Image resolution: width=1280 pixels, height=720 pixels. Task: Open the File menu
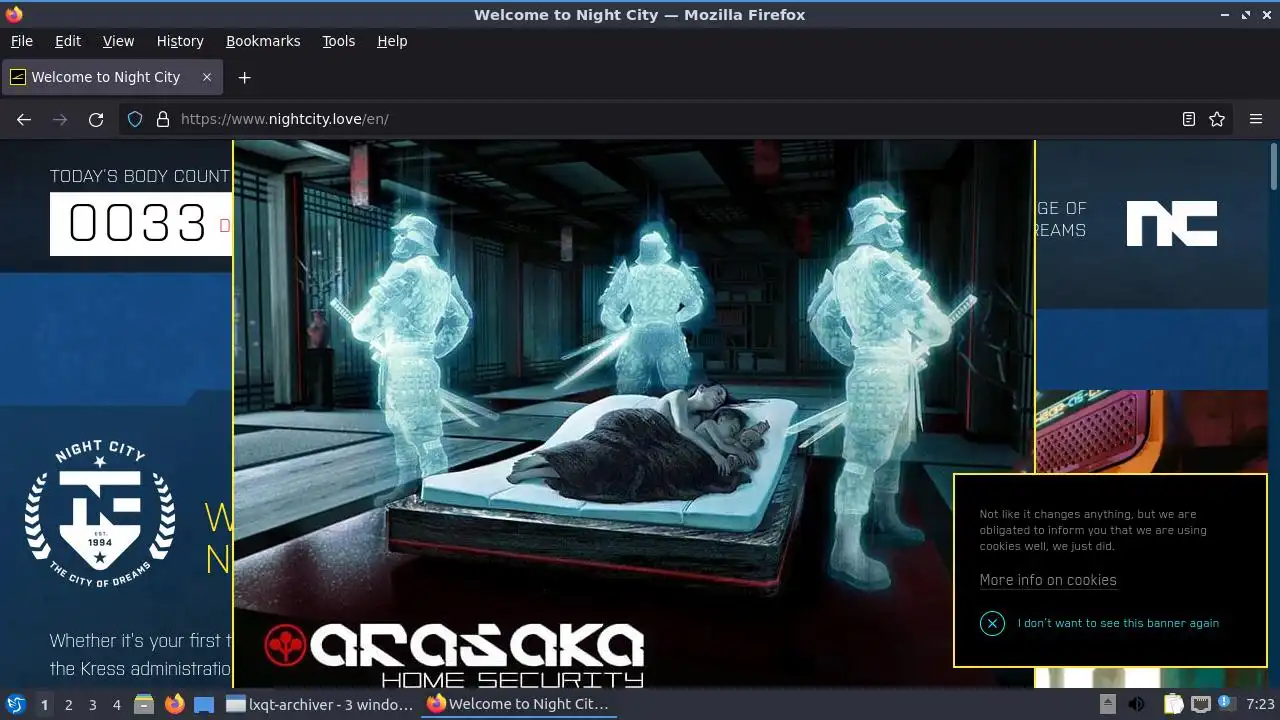point(21,41)
